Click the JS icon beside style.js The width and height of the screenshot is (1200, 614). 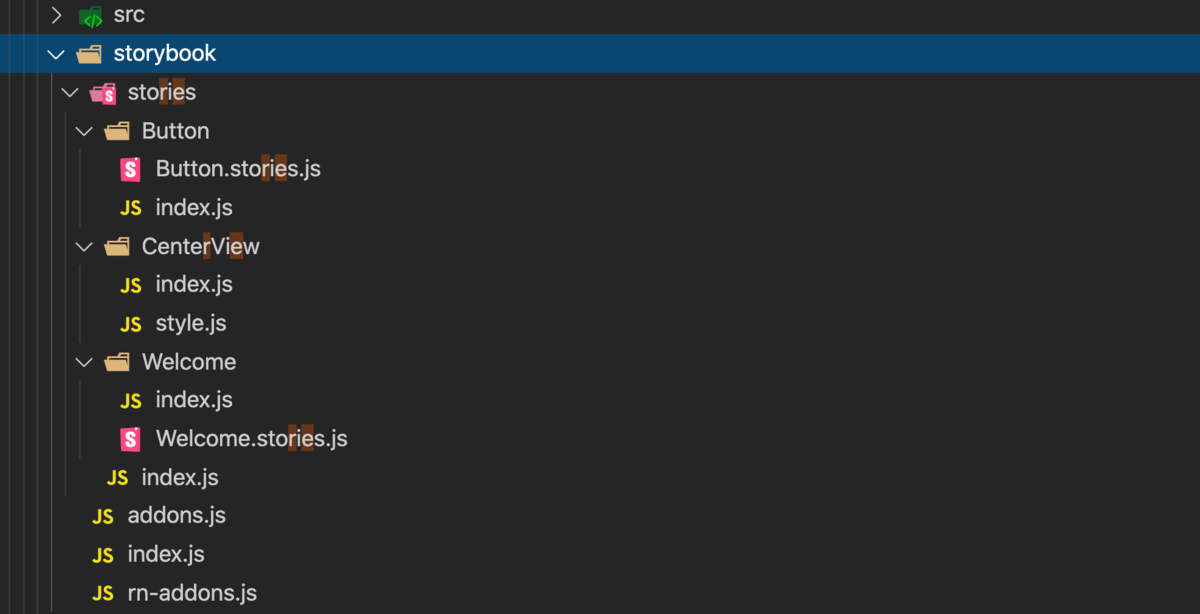(x=130, y=324)
